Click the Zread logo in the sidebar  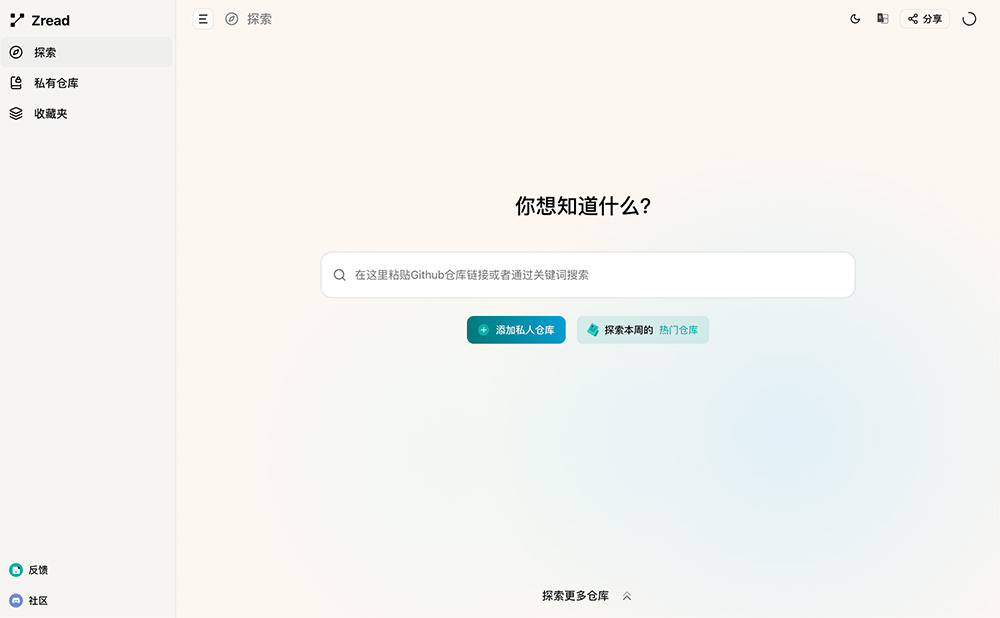coord(40,20)
